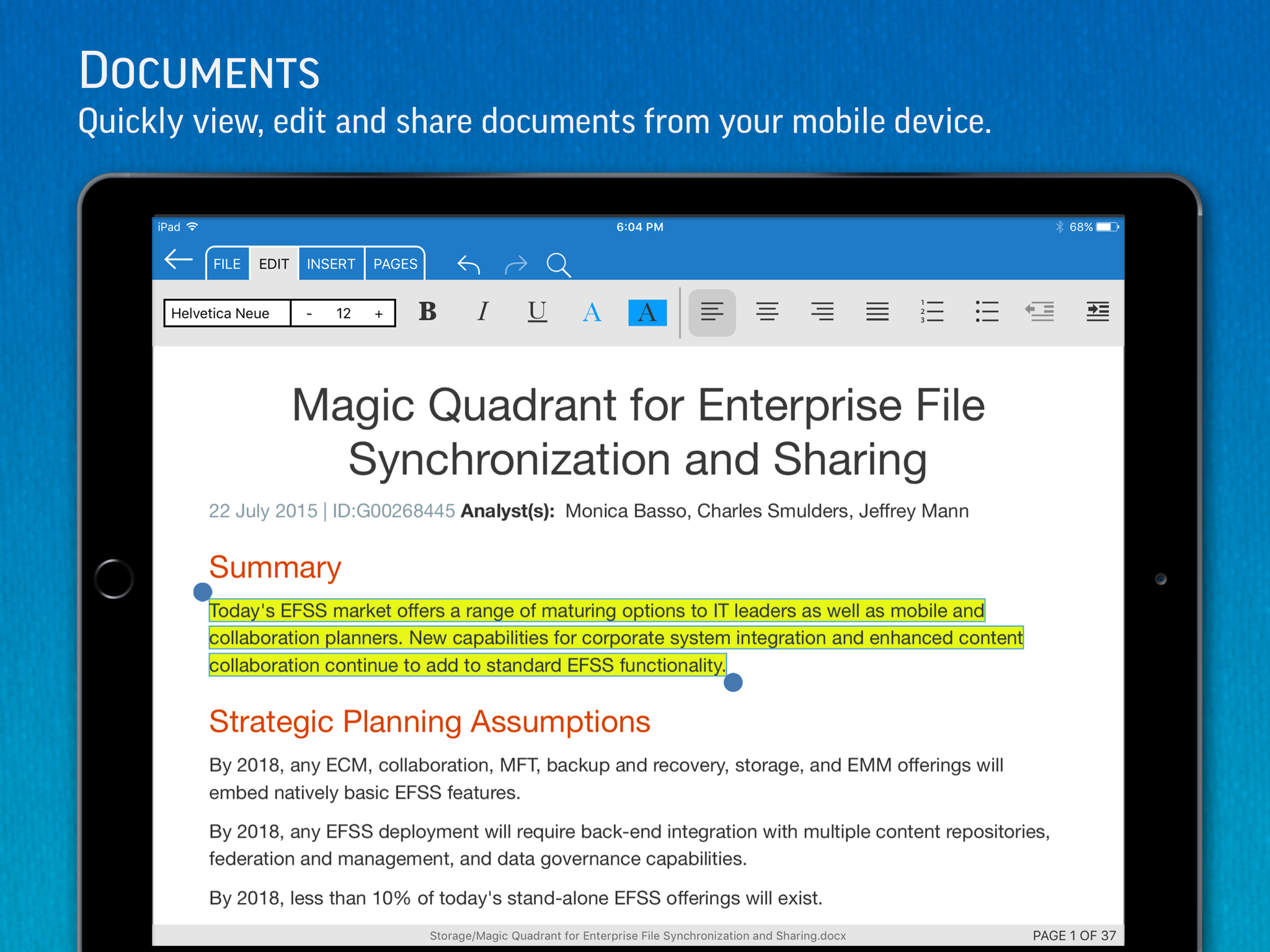Tap the Wi-Fi status icon
This screenshot has width=1270, height=952.
[x=193, y=226]
